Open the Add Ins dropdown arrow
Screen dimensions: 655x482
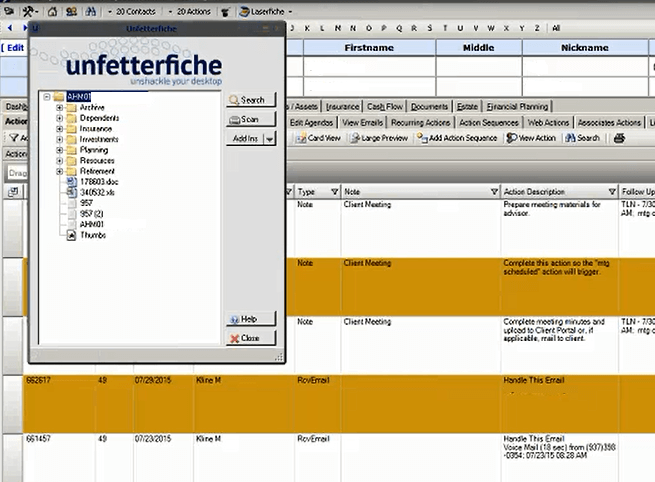(x=270, y=139)
